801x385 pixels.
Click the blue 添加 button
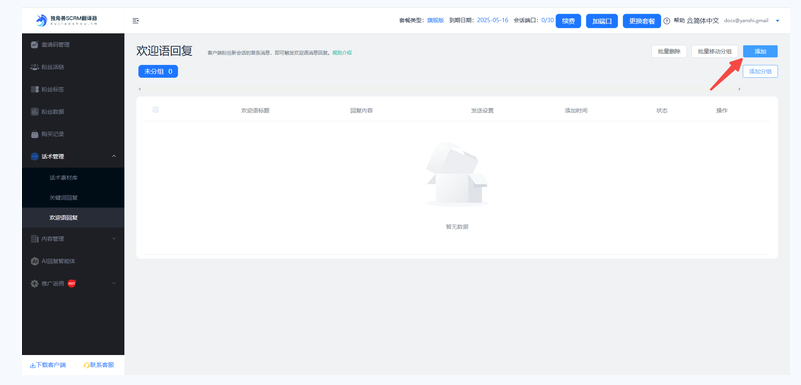[760, 51]
